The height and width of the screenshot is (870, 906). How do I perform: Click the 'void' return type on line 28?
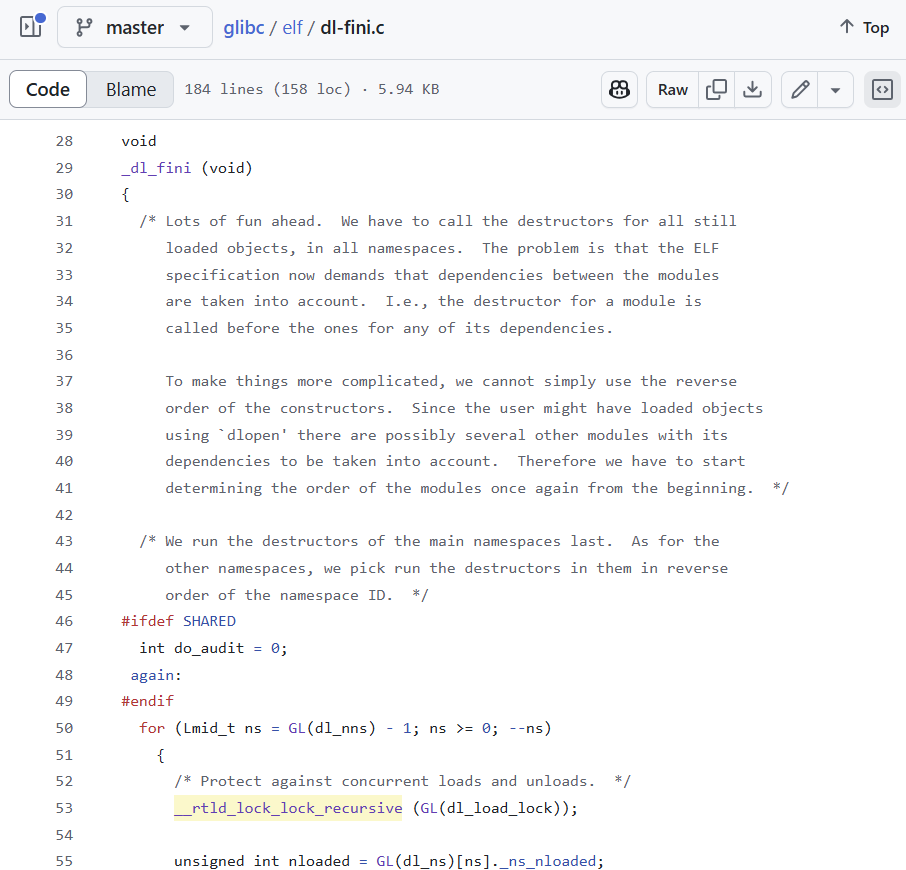(139, 141)
